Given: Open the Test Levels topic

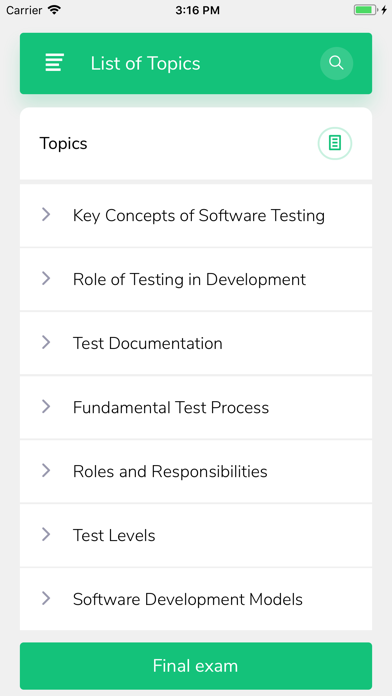Looking at the screenshot, I should coord(196,535).
